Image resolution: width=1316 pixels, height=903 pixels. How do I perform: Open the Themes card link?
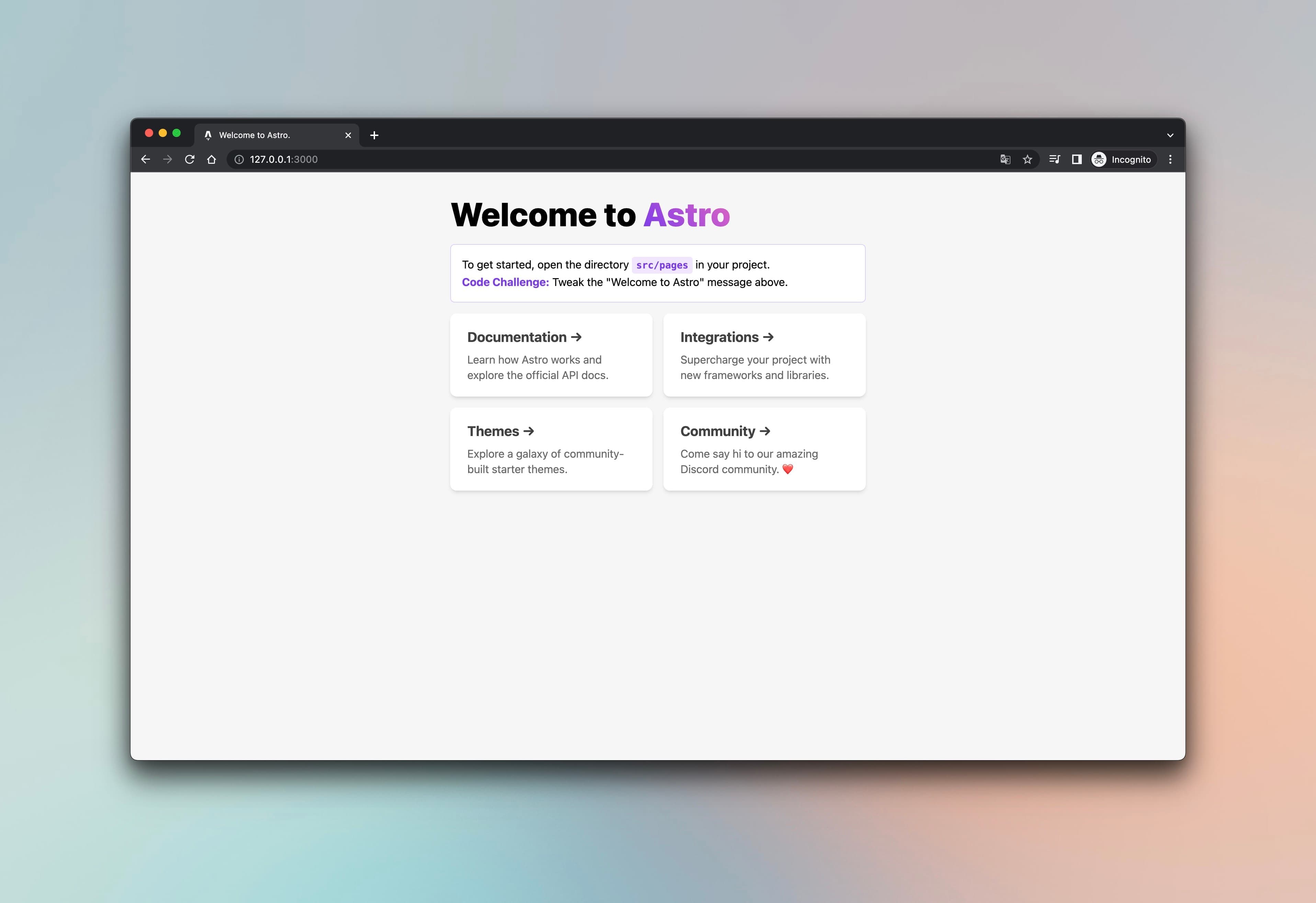551,449
